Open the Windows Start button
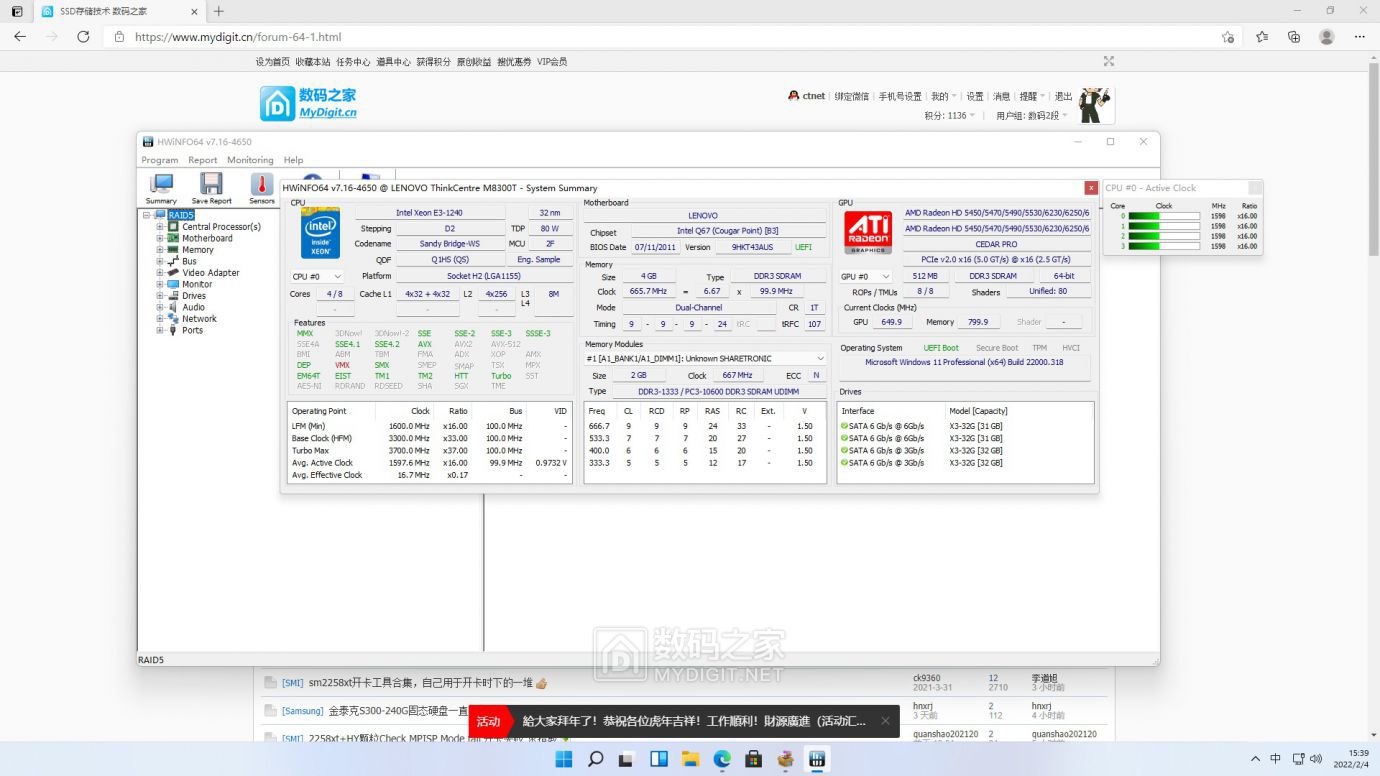Viewport: 1380px width, 776px height. (x=564, y=759)
